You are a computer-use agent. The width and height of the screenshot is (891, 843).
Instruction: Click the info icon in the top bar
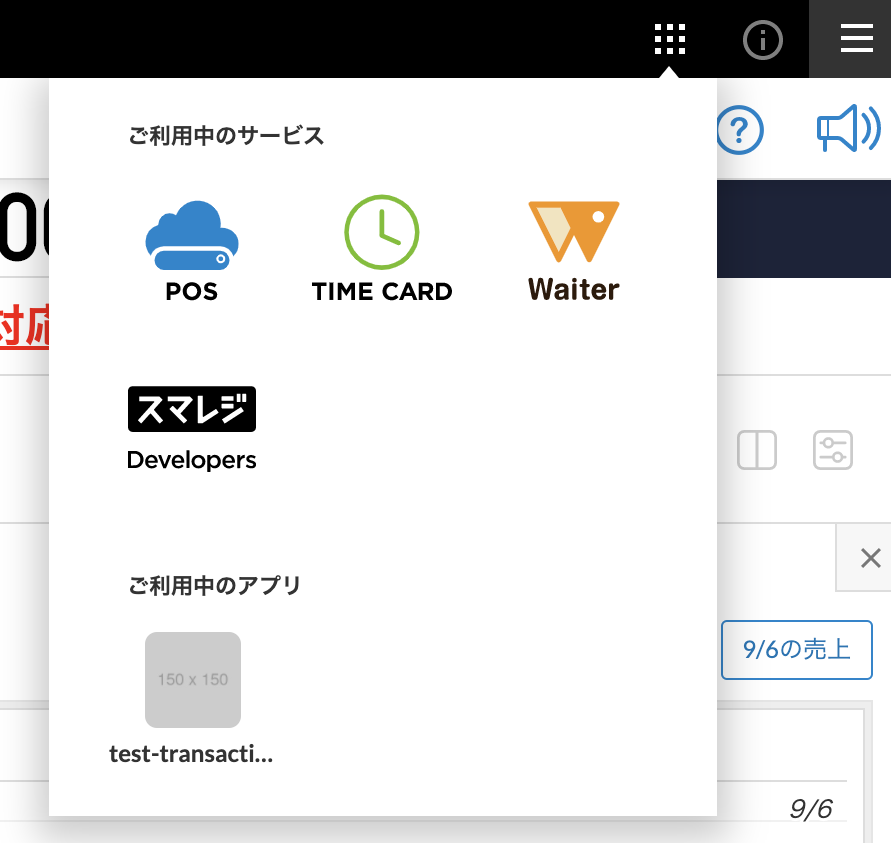pyautogui.click(x=762, y=39)
